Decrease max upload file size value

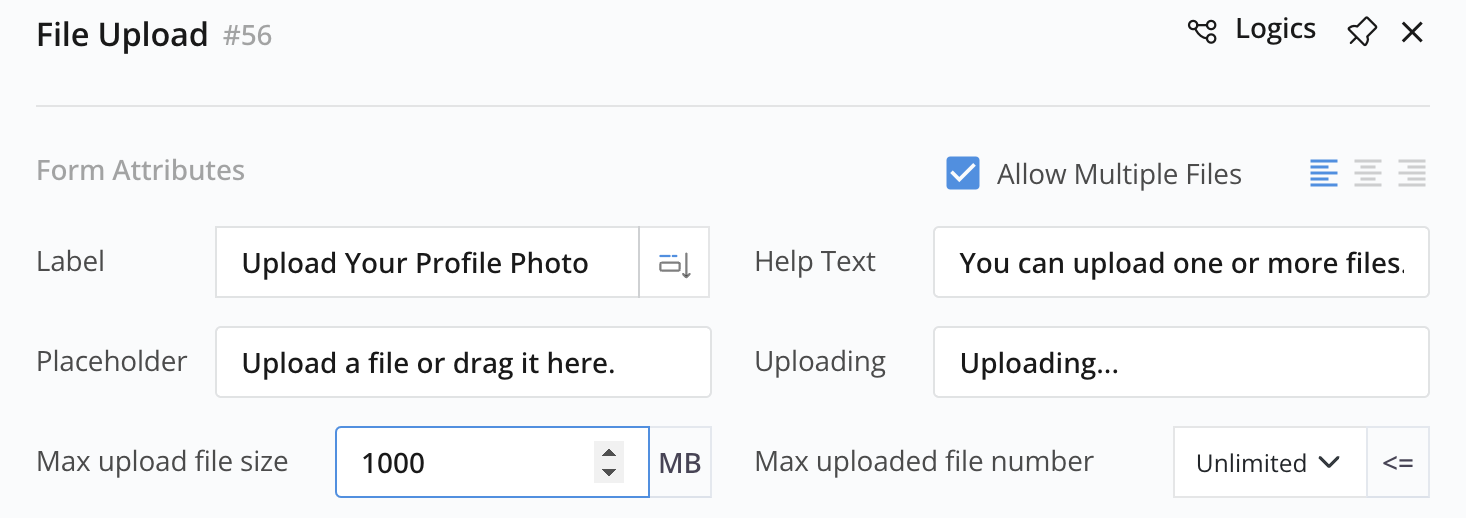(608, 473)
